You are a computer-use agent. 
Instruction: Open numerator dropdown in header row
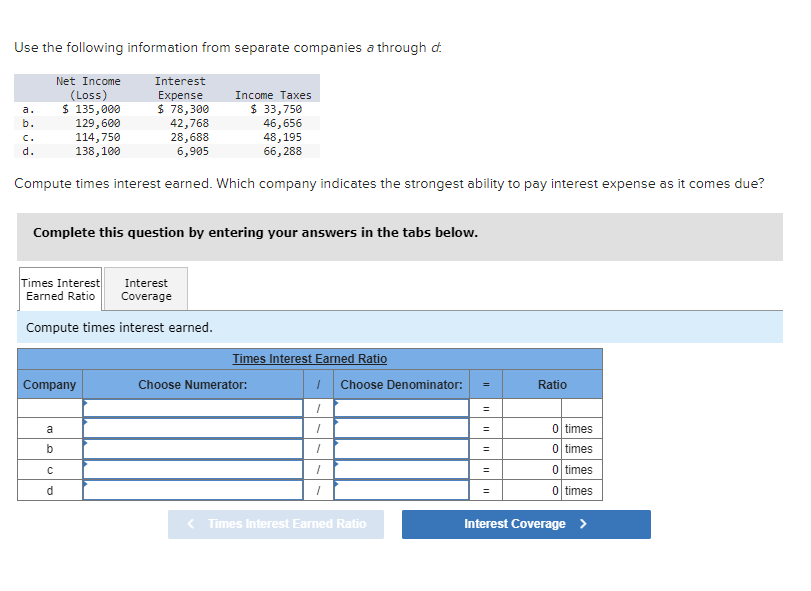coord(193,408)
